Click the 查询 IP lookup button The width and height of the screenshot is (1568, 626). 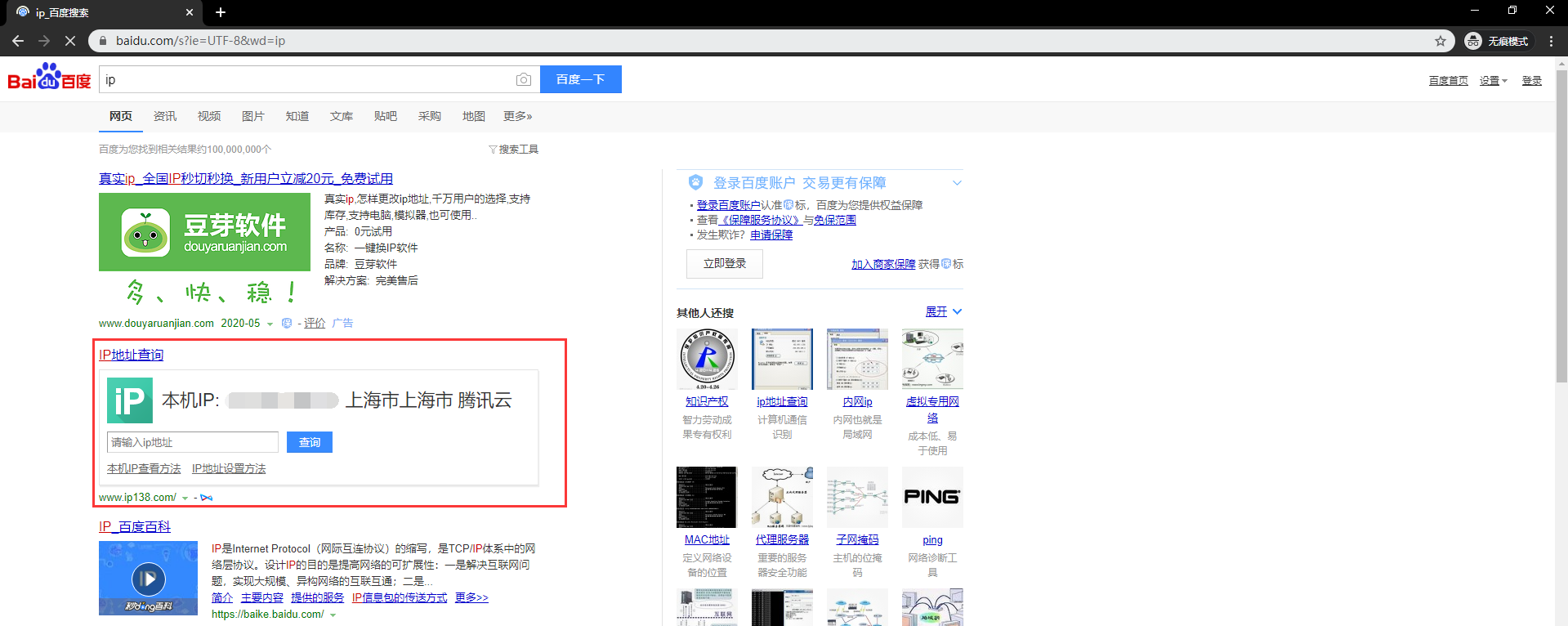pyautogui.click(x=310, y=442)
